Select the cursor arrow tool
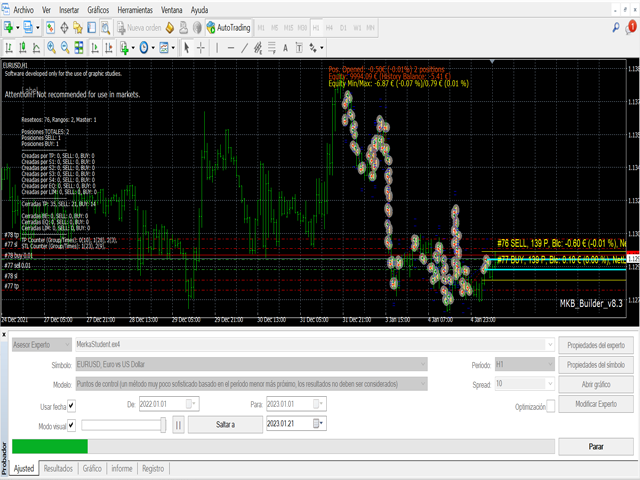 tap(187, 48)
